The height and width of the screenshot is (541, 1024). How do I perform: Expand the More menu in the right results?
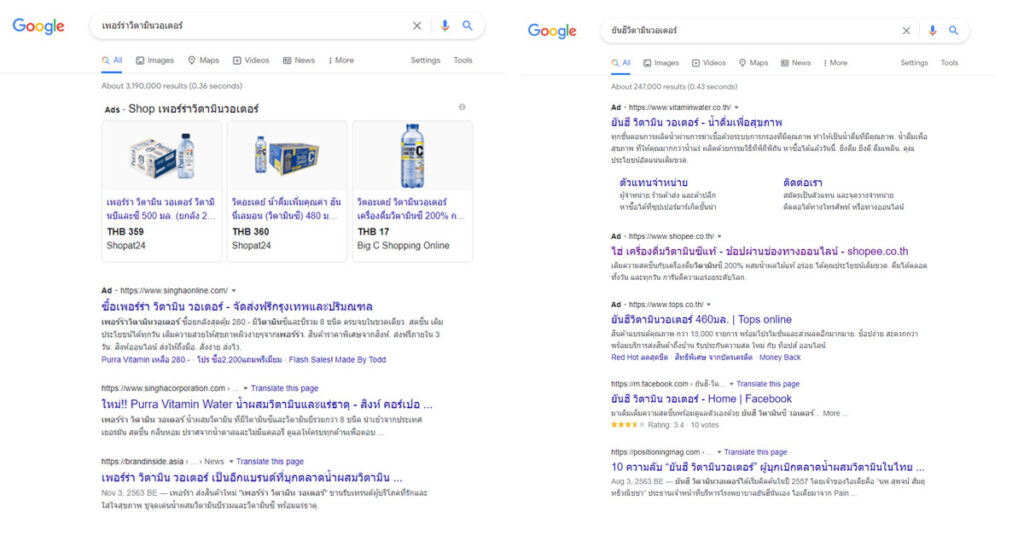pyautogui.click(x=835, y=63)
